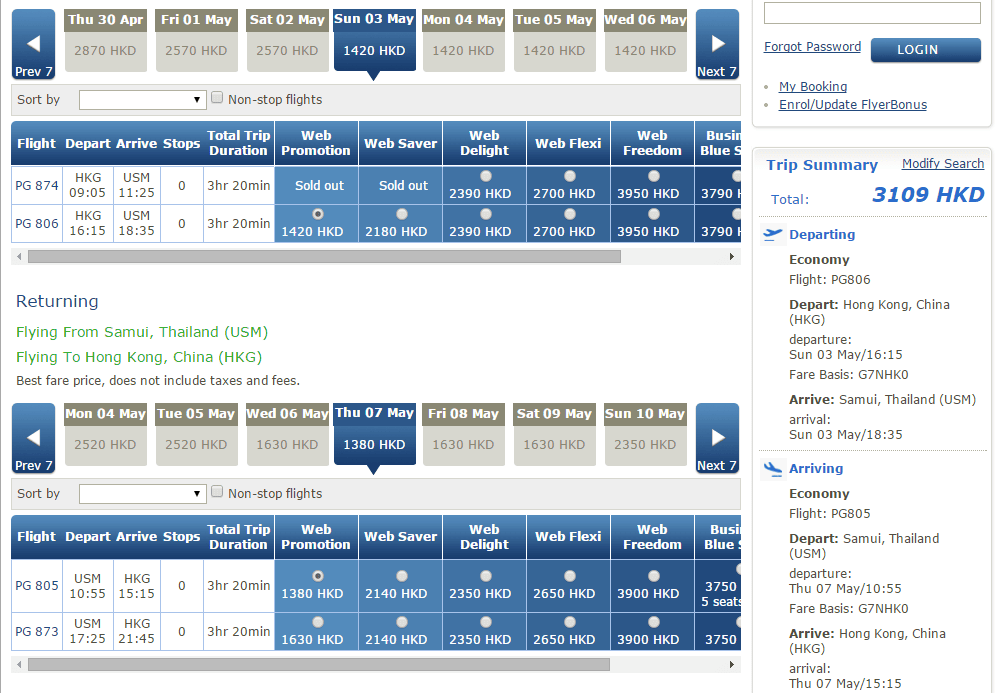Select Web Saver 2180 HKD for PG 806
The image size is (1000, 693).
(401, 214)
